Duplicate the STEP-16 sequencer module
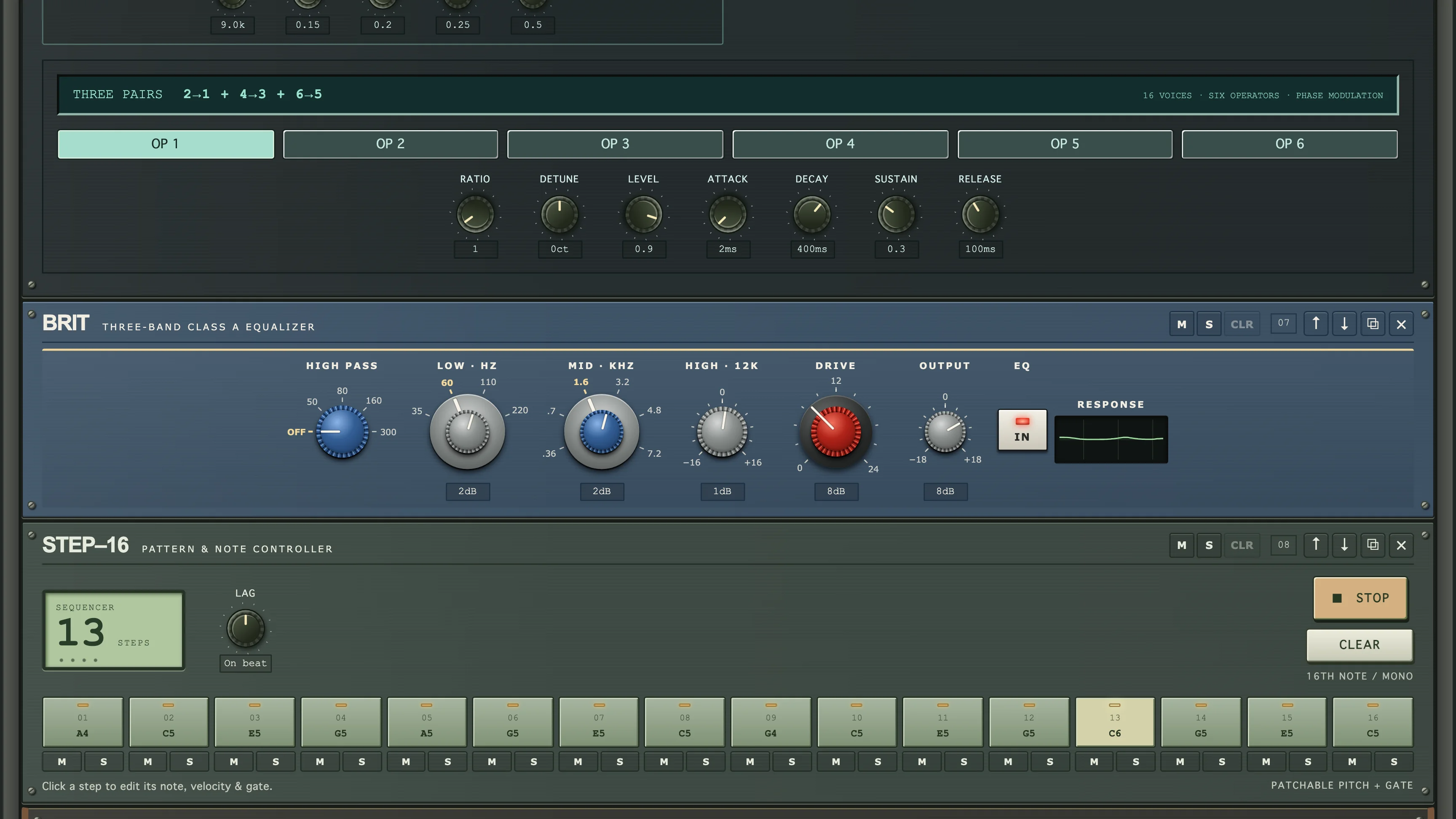This screenshot has width=1456, height=819. (x=1372, y=545)
